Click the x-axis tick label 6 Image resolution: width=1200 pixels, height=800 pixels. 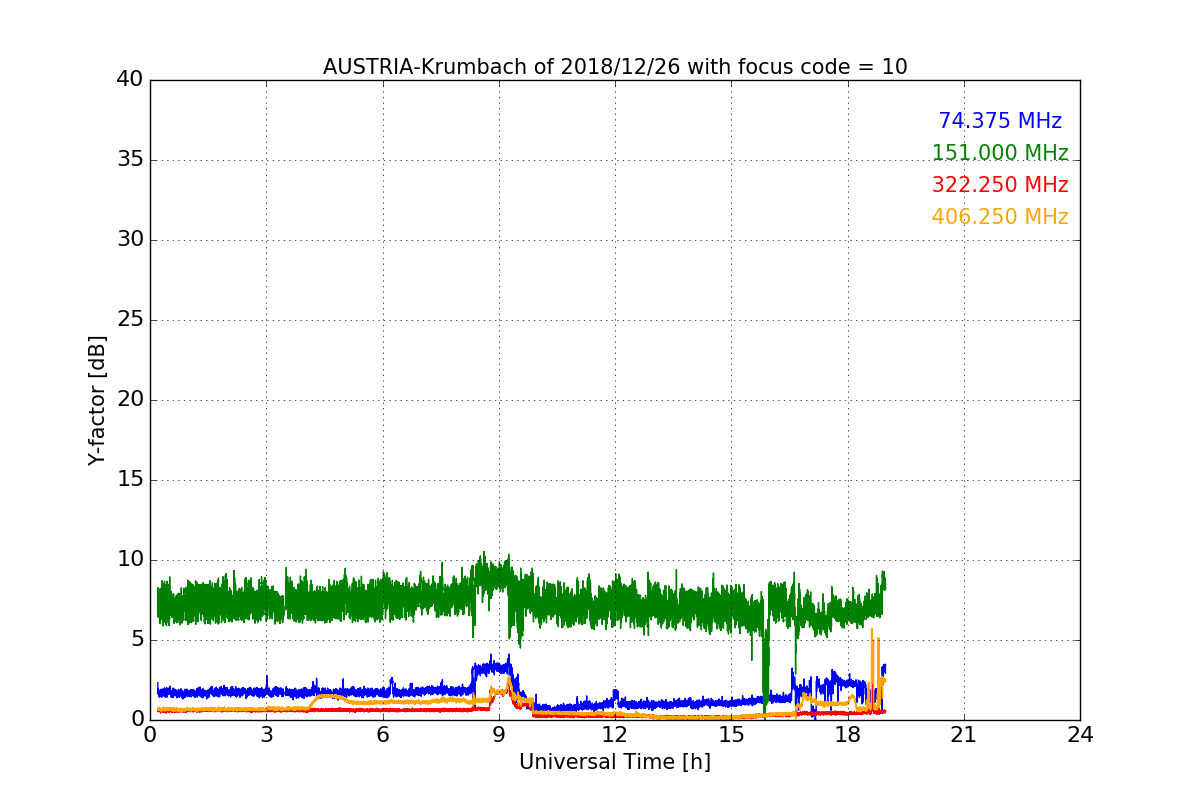(382, 735)
